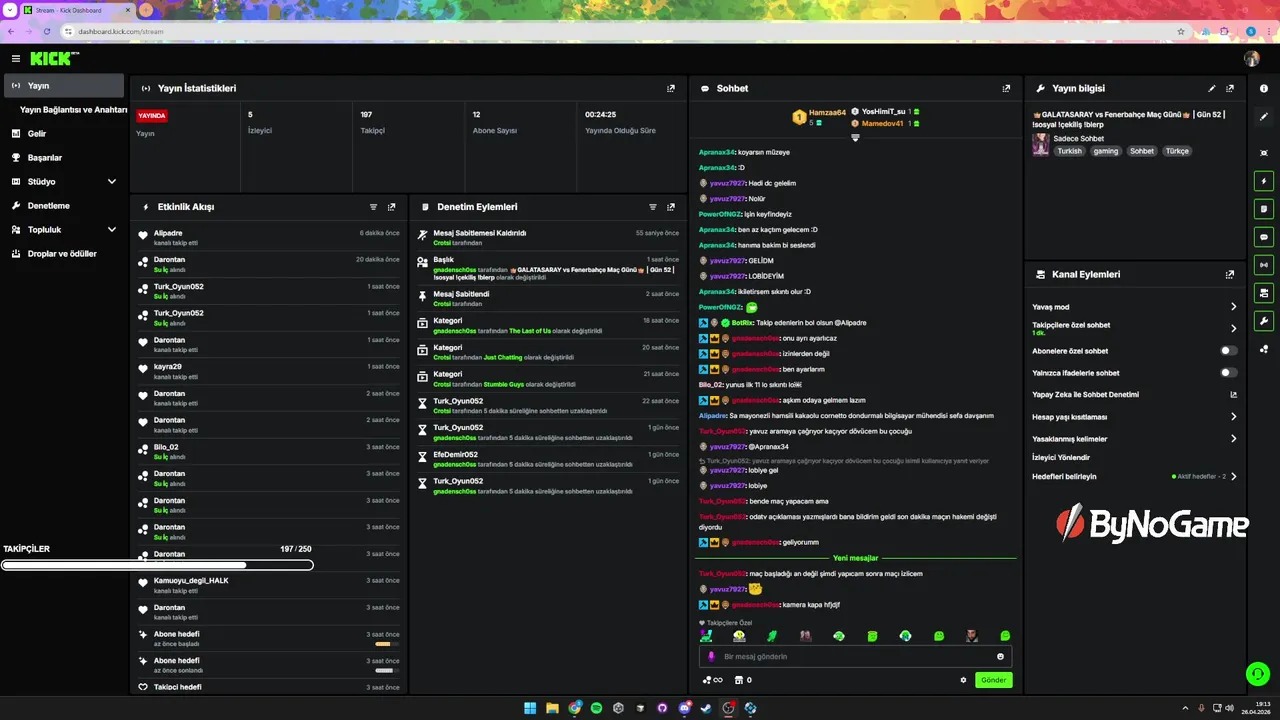Open Denetleme in the left sidebar
The image size is (1280, 720).
(64, 206)
